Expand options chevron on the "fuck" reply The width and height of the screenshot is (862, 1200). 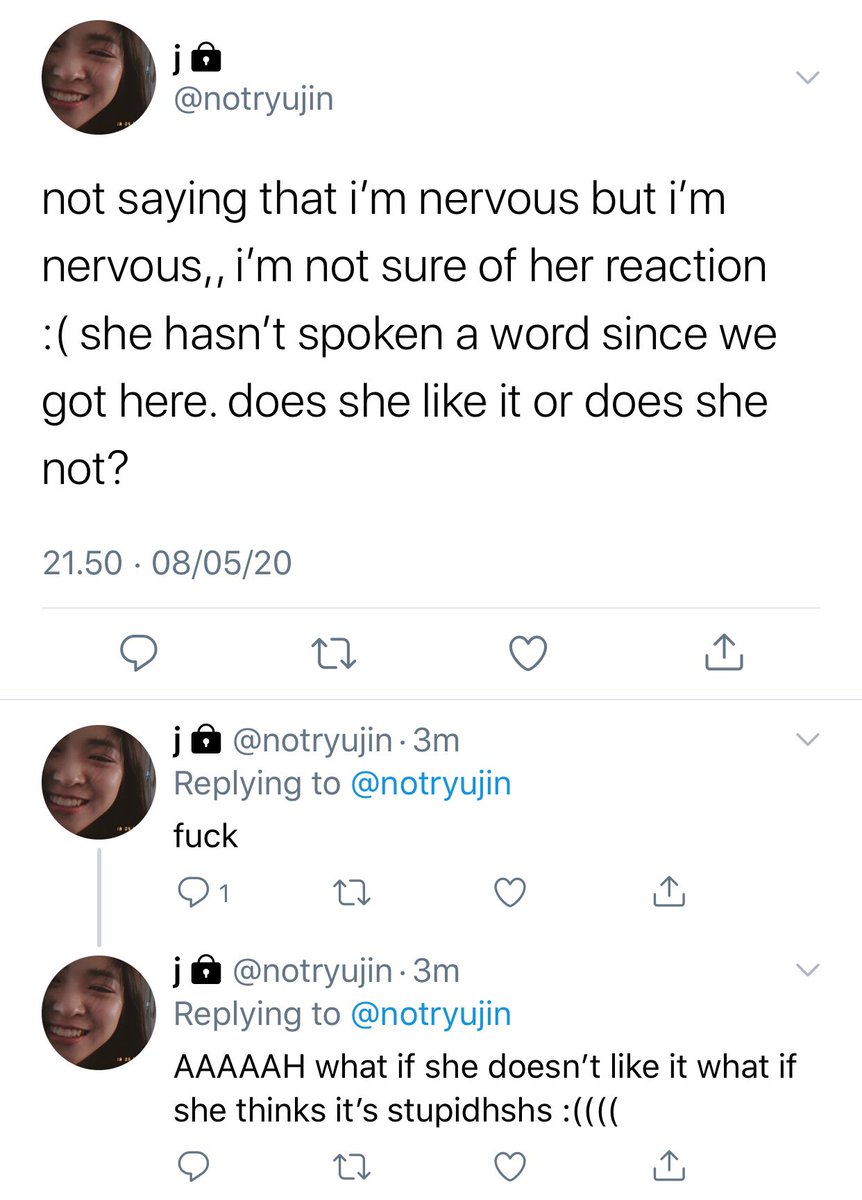point(807,741)
